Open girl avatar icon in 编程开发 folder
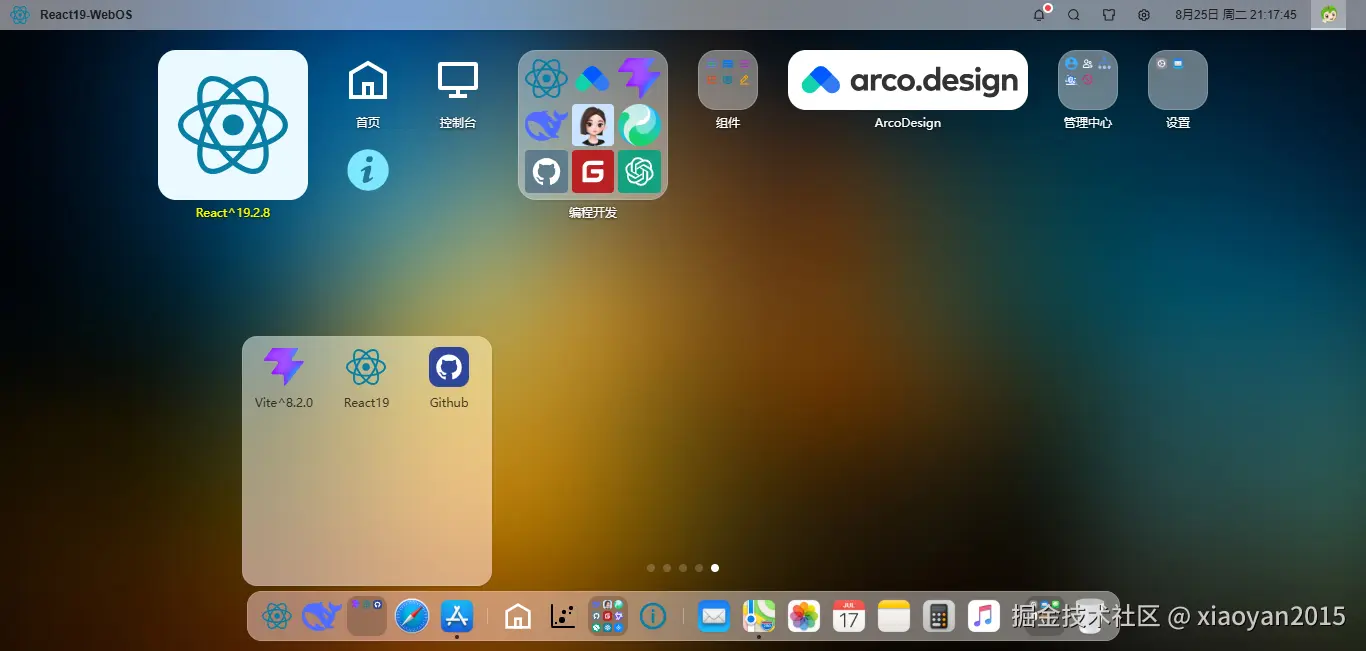 click(593, 125)
